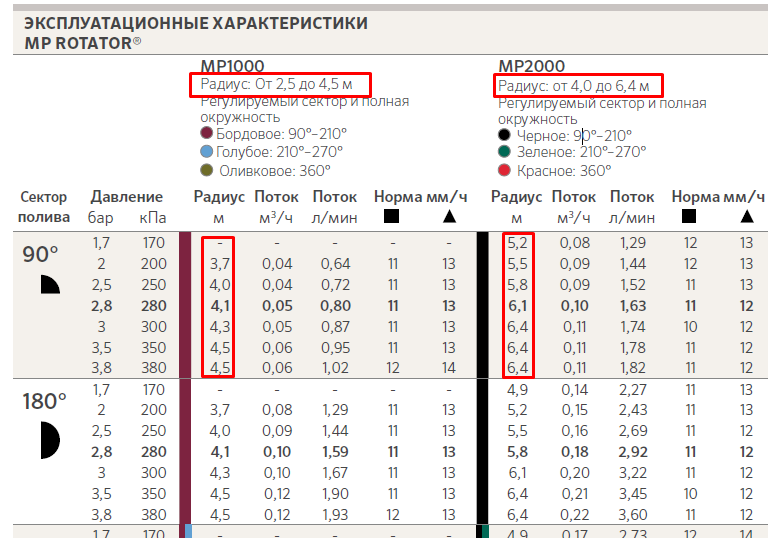
Task: Click the flow value 0,95 л/мин
Action: 336,348
